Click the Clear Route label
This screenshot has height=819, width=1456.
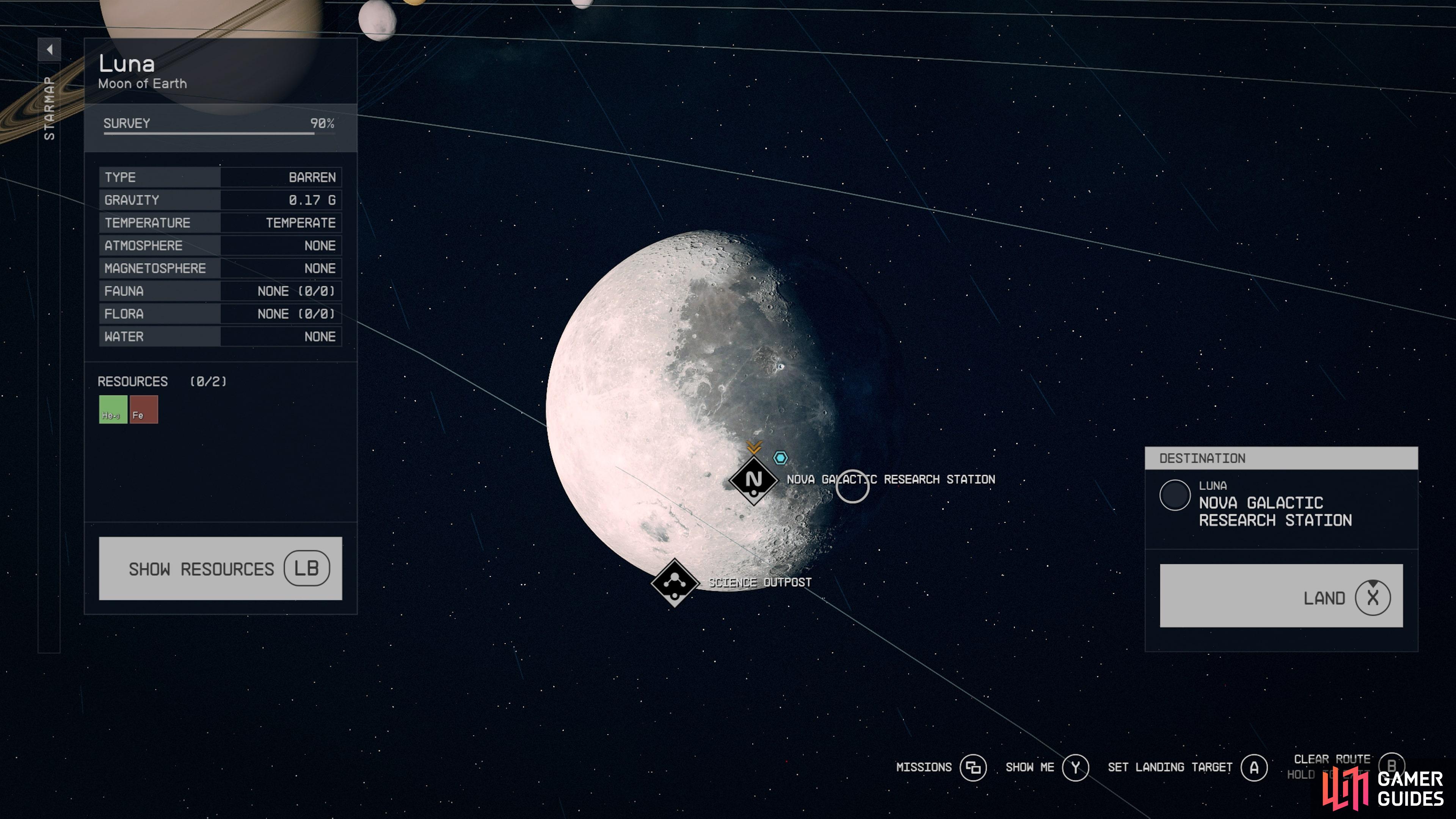tap(1332, 759)
